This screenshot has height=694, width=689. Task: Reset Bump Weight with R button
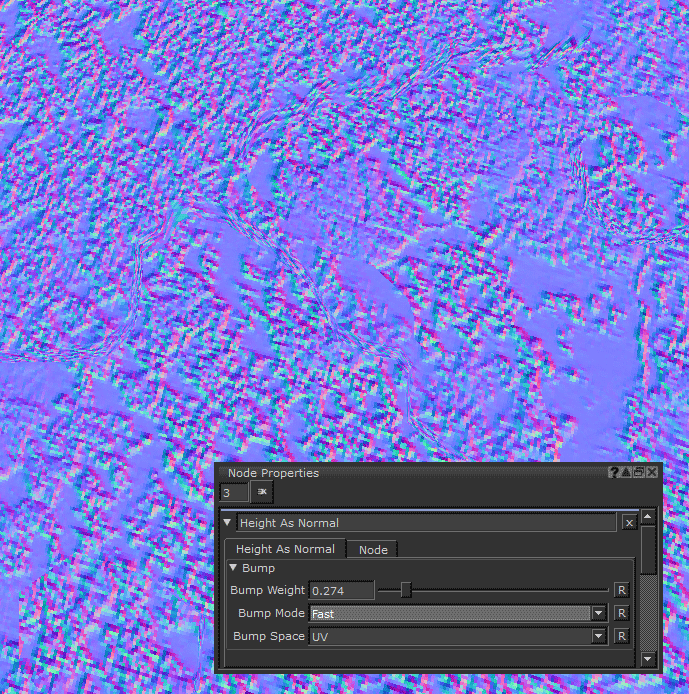tap(621, 590)
